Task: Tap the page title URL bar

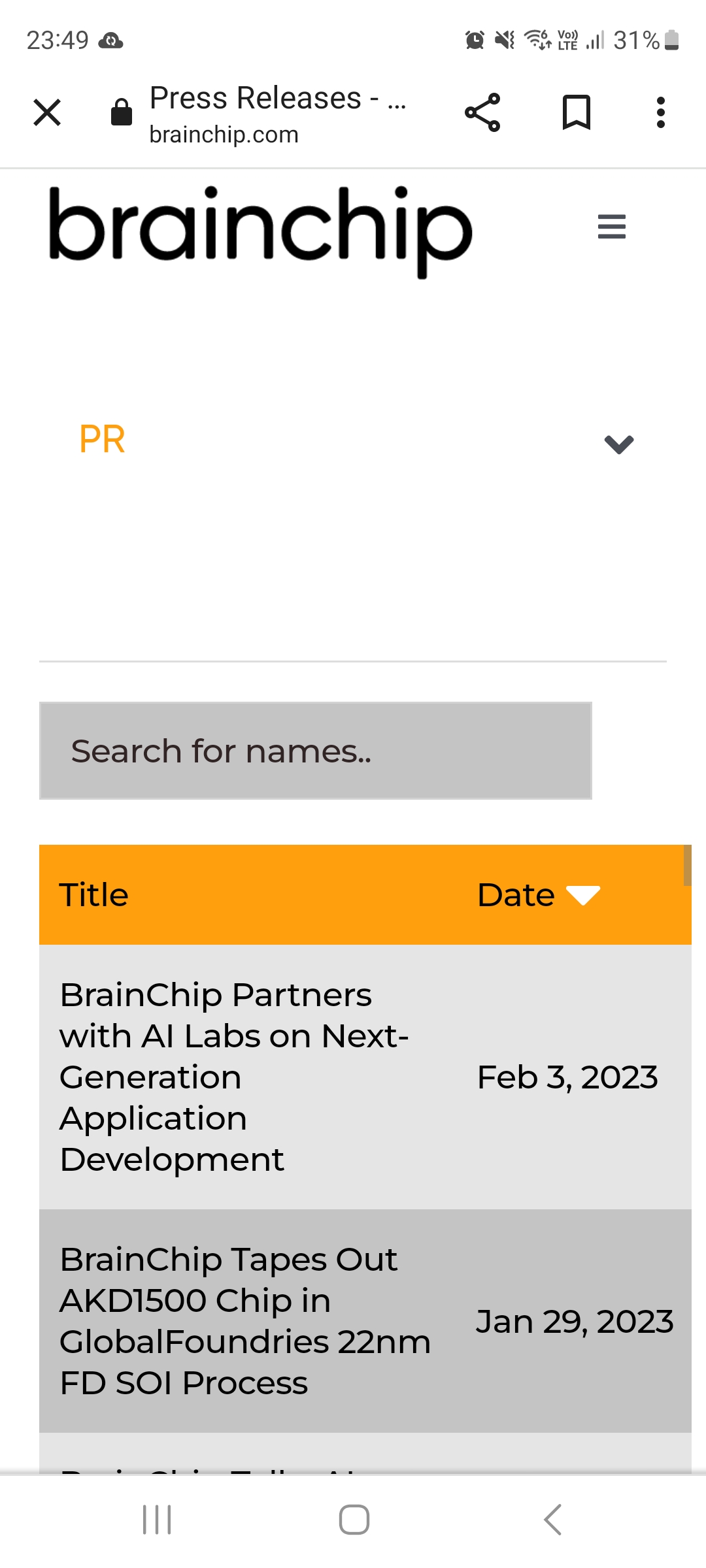Action: pos(278,114)
